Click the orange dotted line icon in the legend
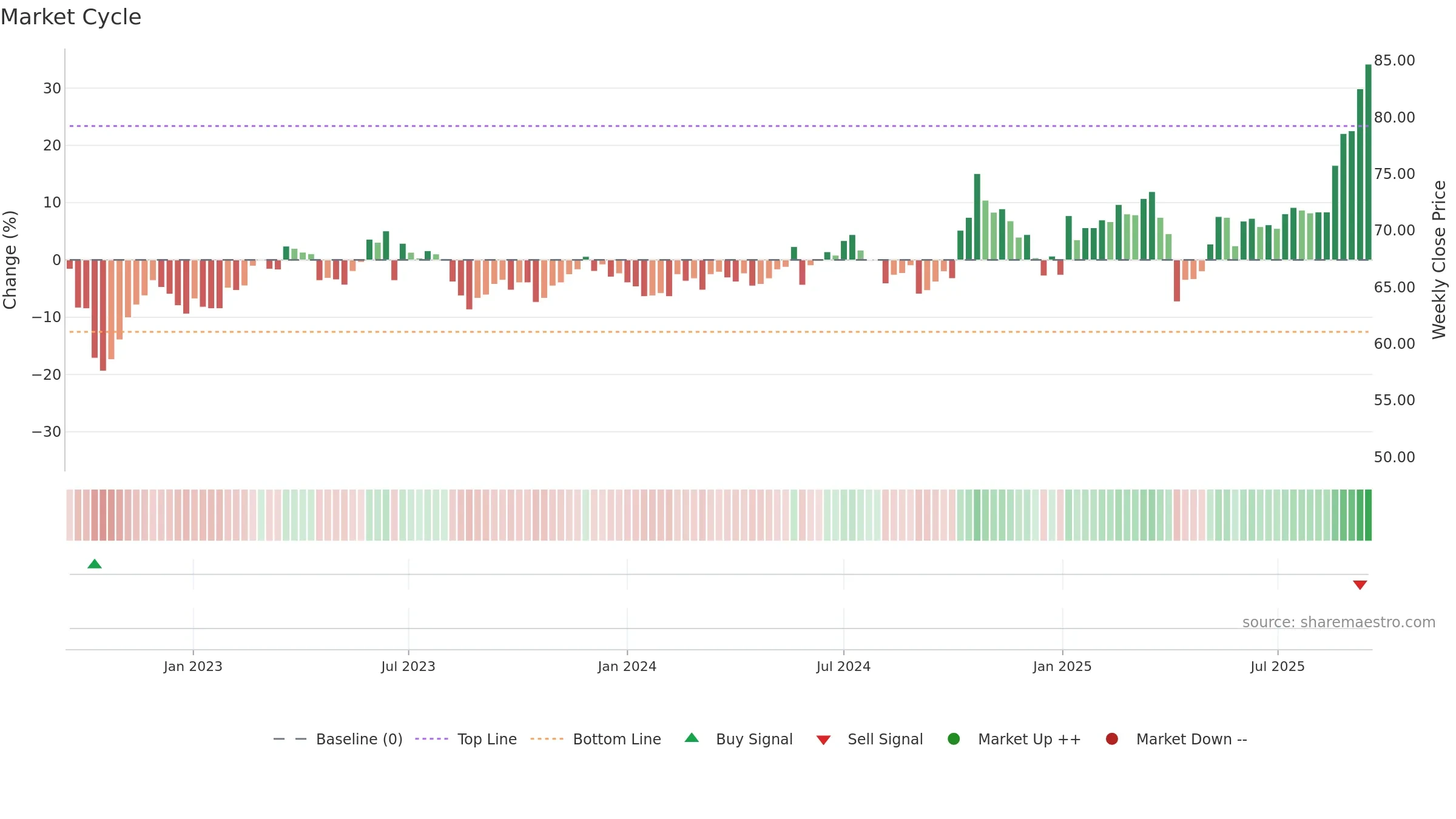 (x=547, y=739)
